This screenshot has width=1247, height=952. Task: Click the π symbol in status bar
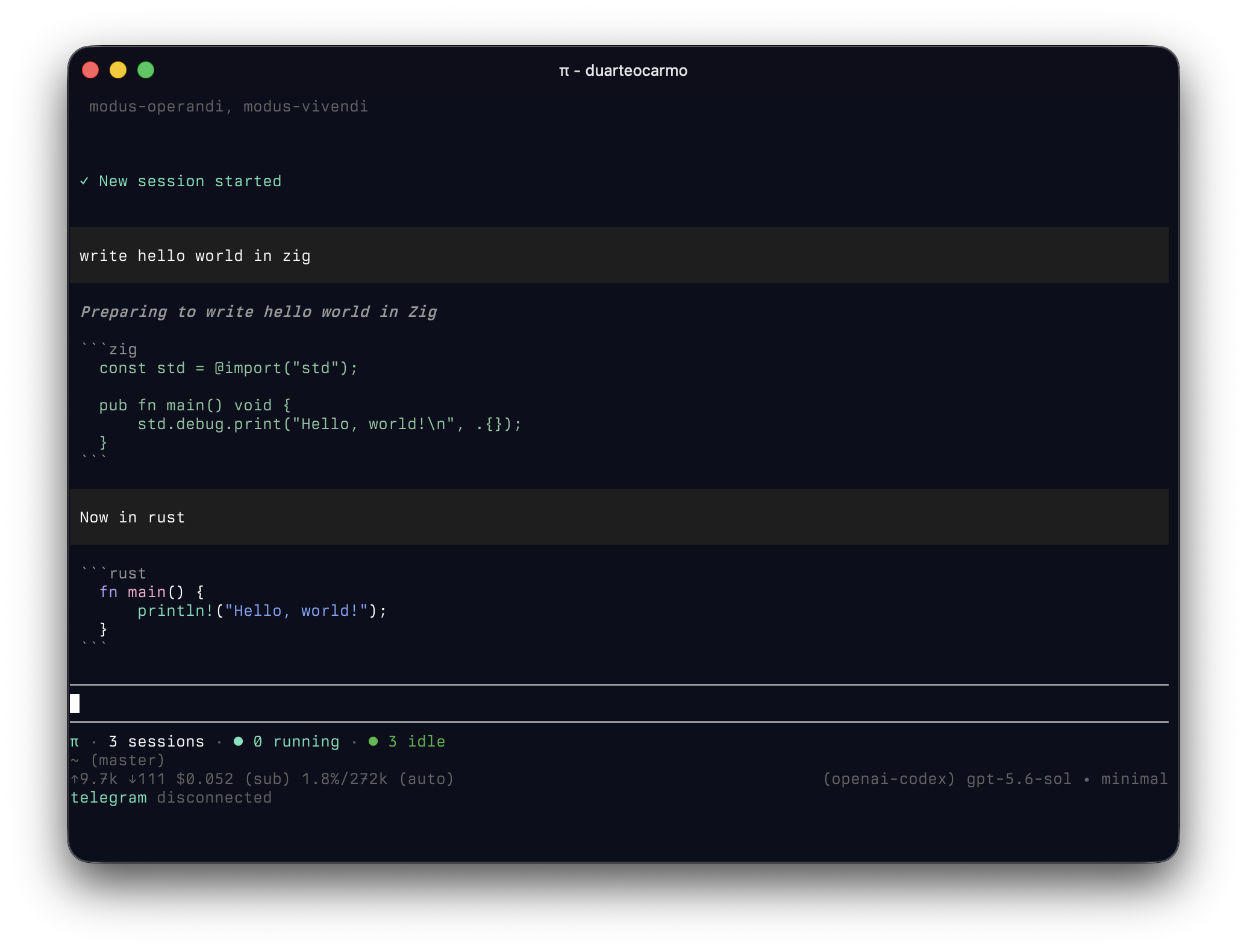coord(75,742)
